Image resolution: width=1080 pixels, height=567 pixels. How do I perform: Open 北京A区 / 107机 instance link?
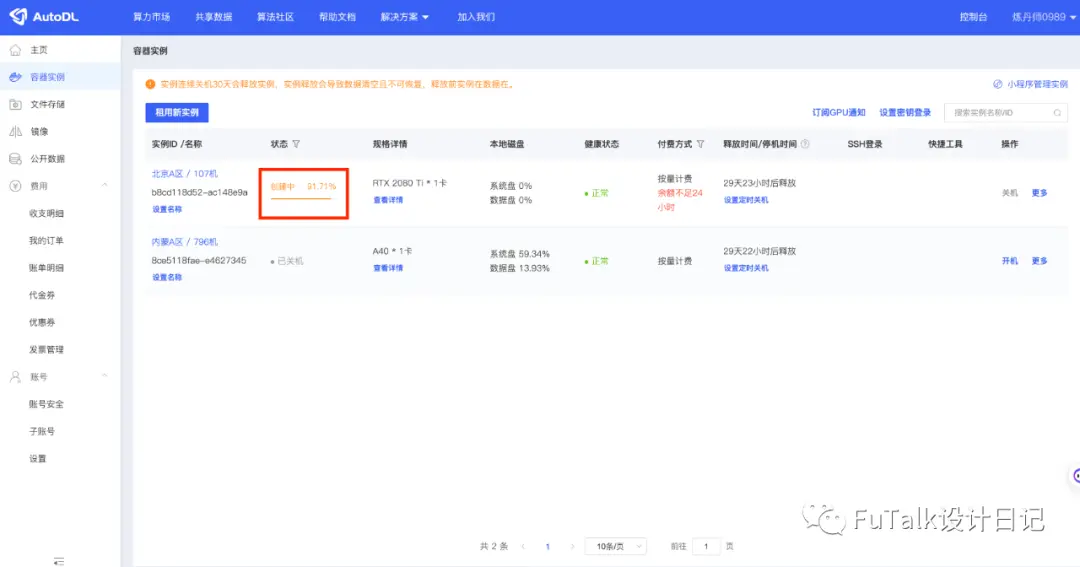click(x=185, y=174)
